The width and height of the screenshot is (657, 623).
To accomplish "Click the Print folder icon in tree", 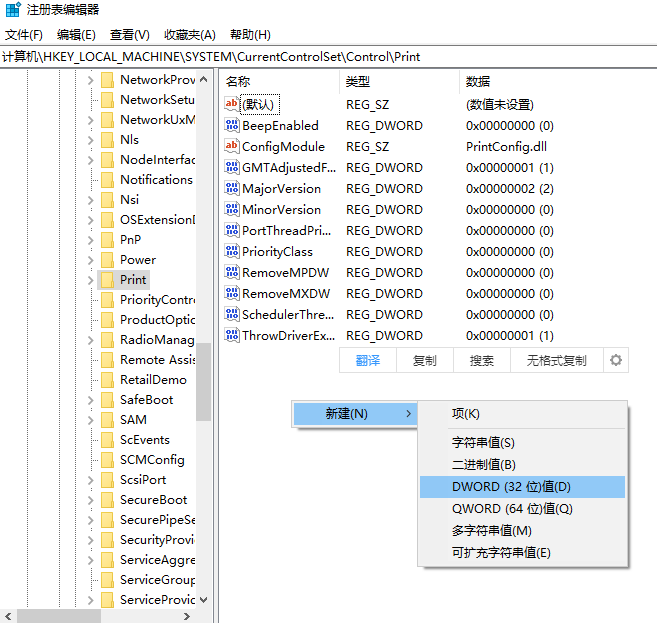I will click(x=107, y=280).
